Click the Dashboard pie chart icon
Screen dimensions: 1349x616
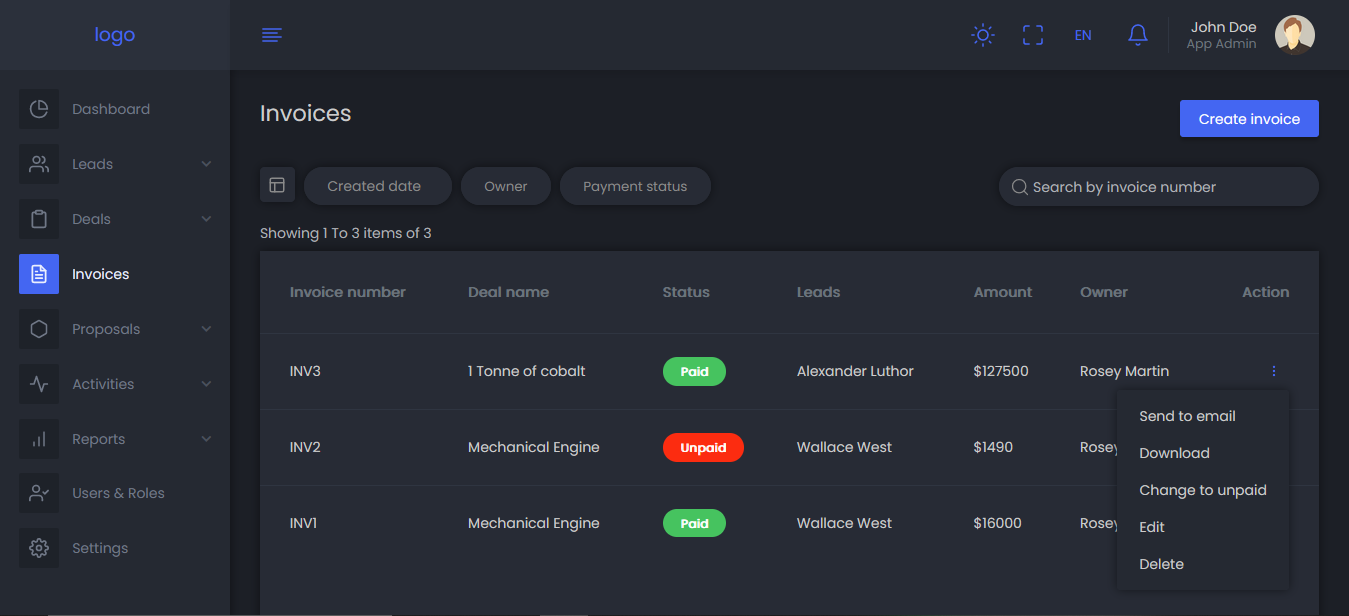click(x=39, y=109)
